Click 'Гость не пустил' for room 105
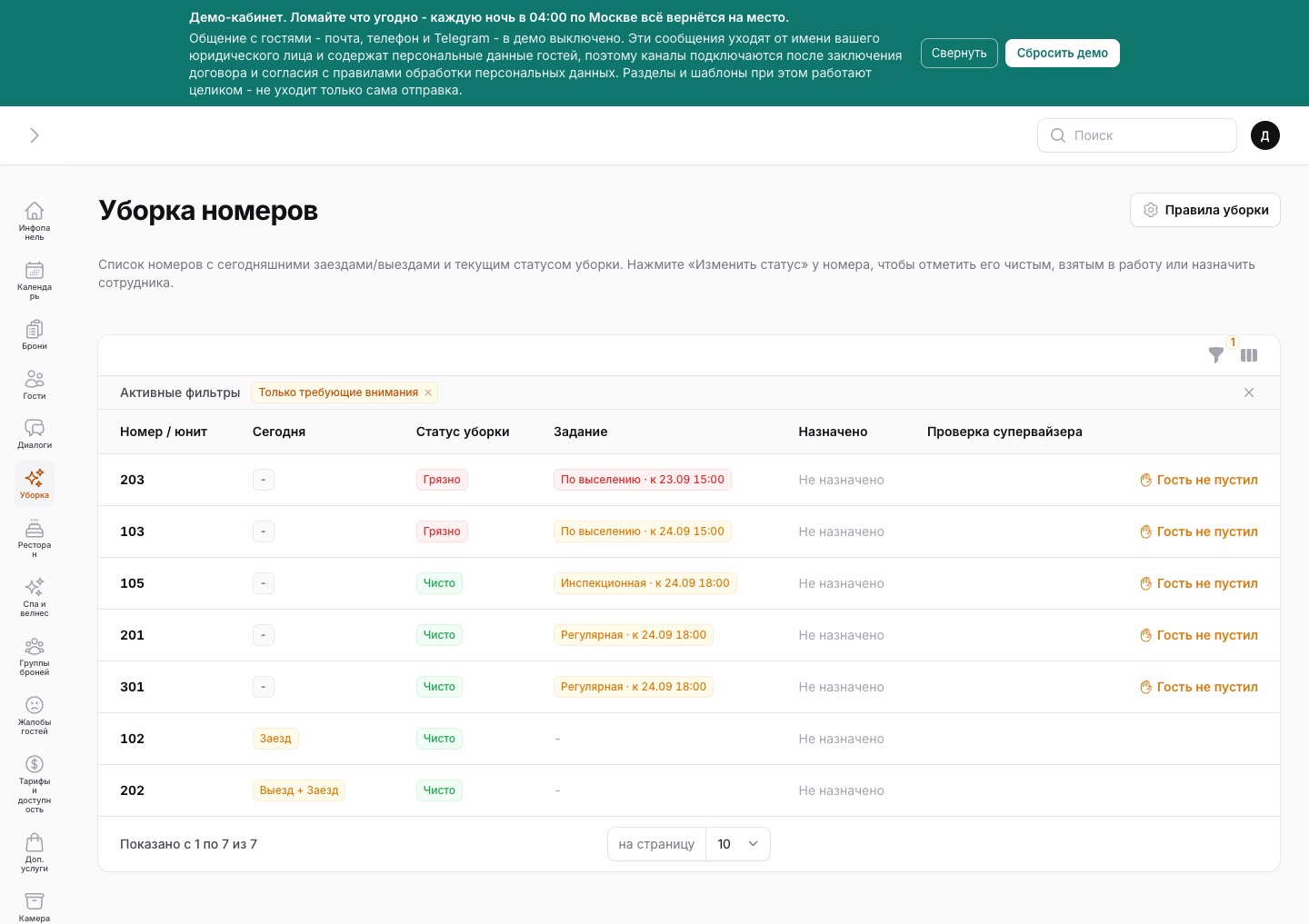 [1199, 583]
